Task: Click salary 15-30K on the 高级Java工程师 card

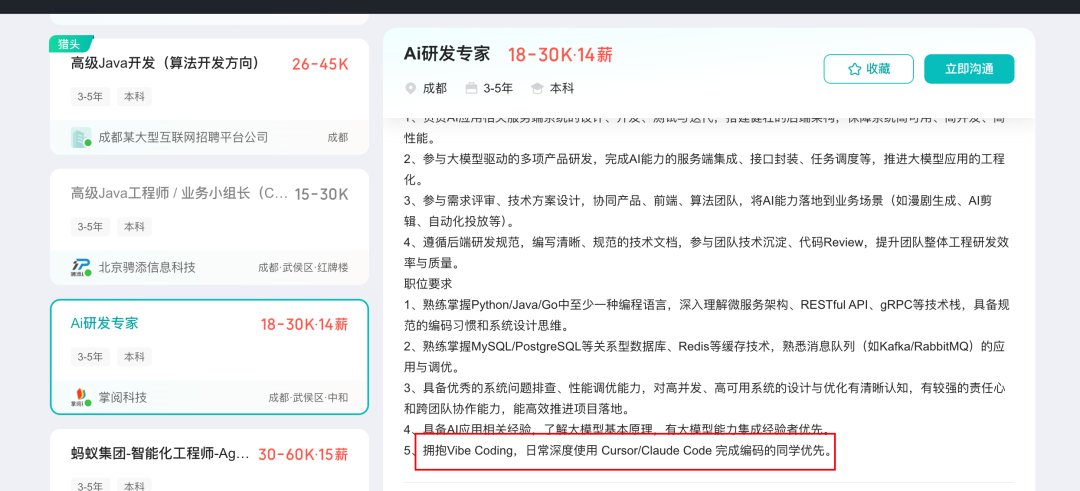Action: point(322,194)
